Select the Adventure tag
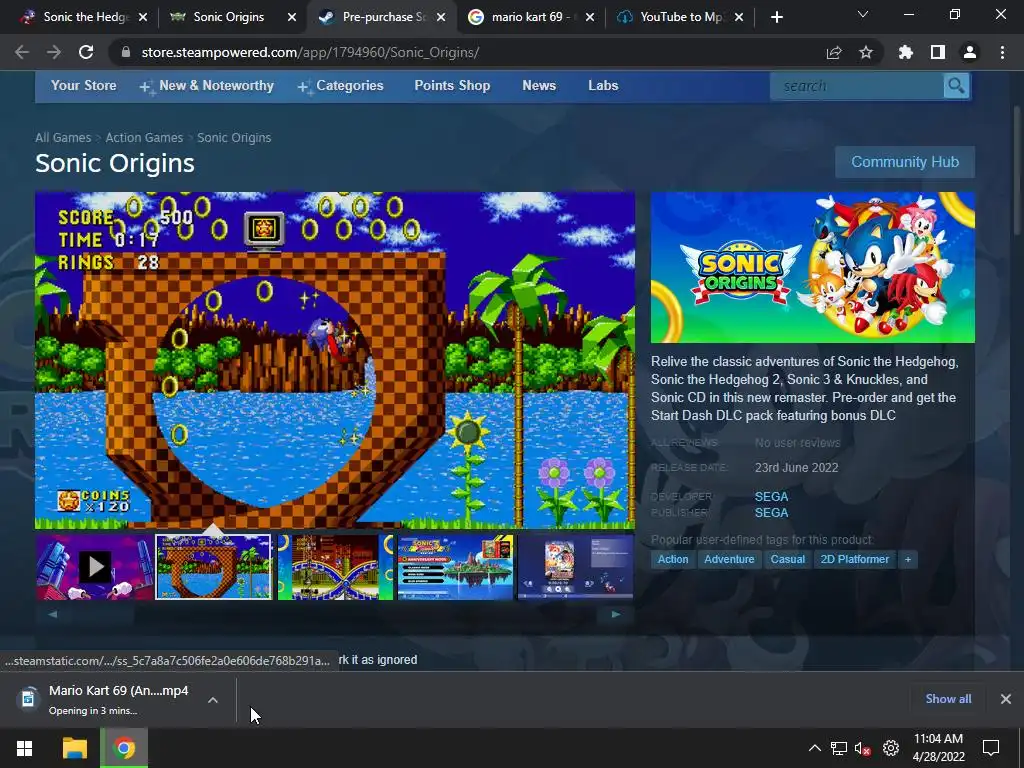The height and width of the screenshot is (768, 1024). (729, 560)
